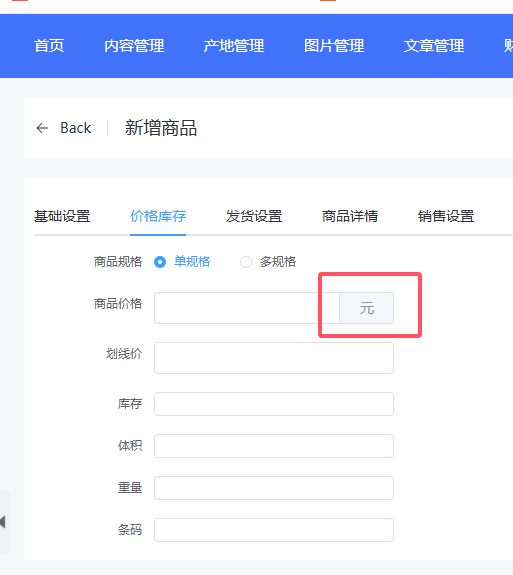Select the 多规格 radio button
The width and height of the screenshot is (513, 575).
pyautogui.click(x=246, y=262)
